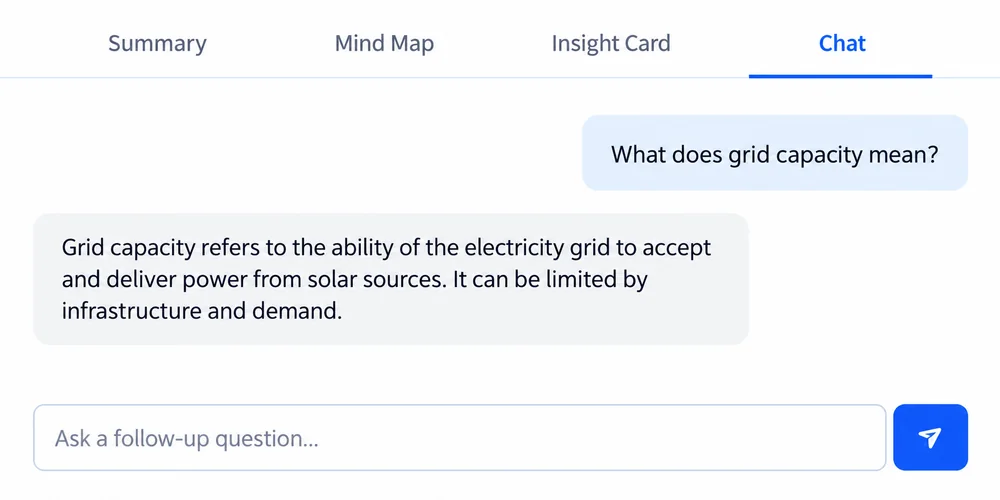Image resolution: width=1000 pixels, height=500 pixels.
Task: Click the gray answer bubble about grid capacity
Action: (390, 279)
